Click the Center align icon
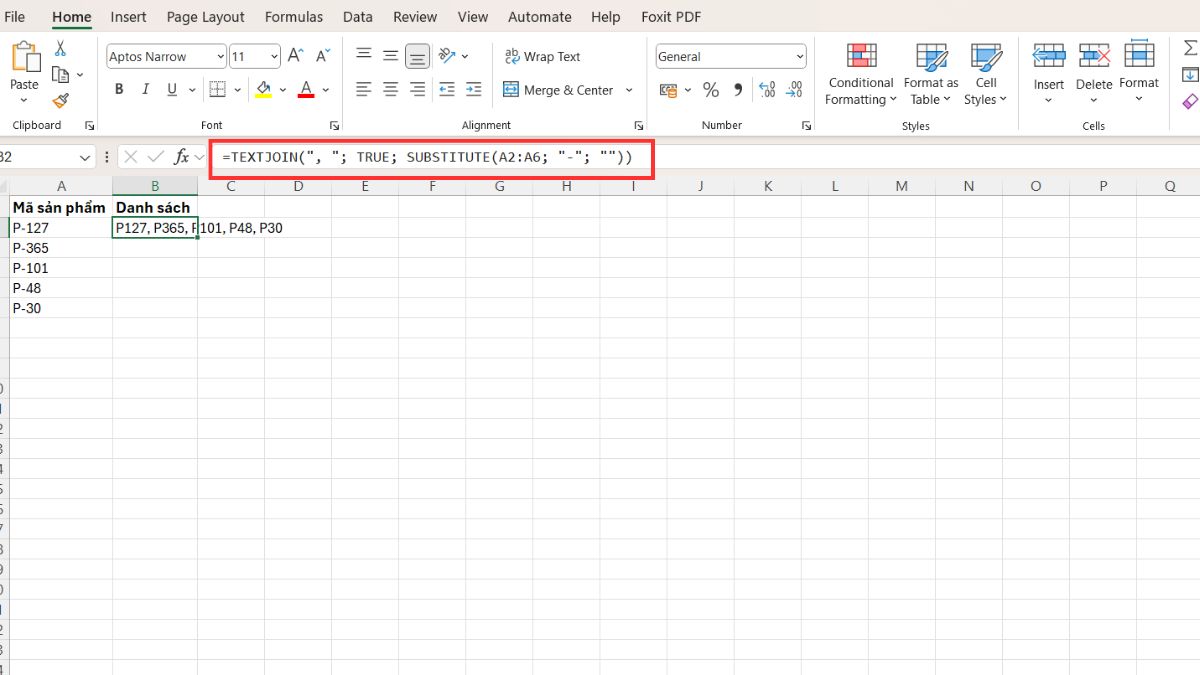Screen dimensions: 1200x675 391,90
